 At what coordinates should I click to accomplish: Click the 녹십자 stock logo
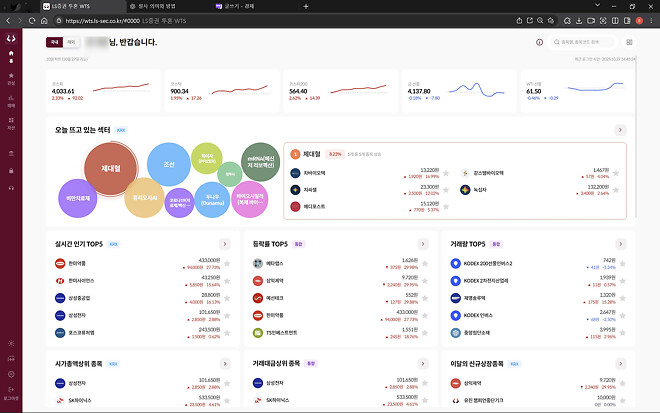click(465, 190)
